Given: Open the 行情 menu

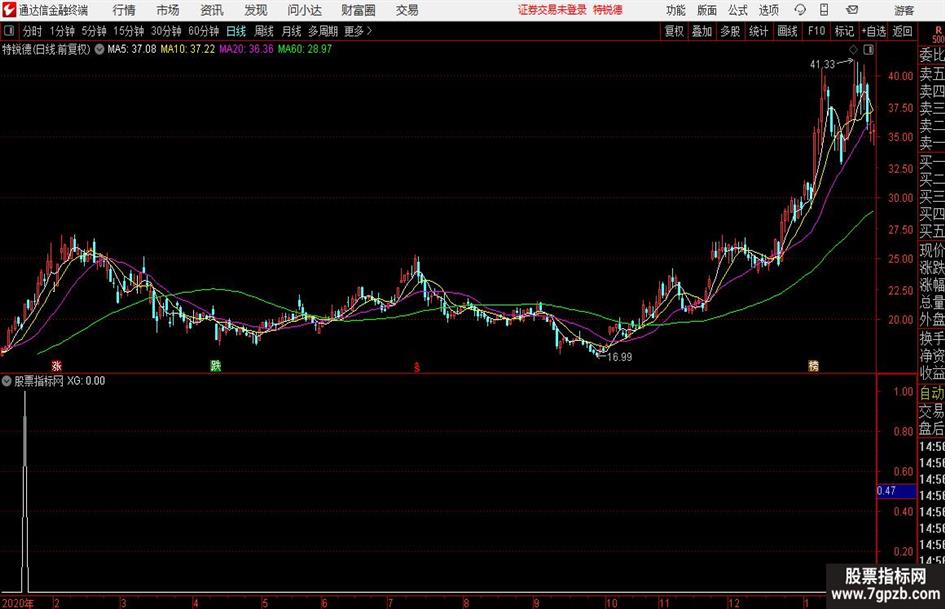Looking at the screenshot, I should pos(124,10).
